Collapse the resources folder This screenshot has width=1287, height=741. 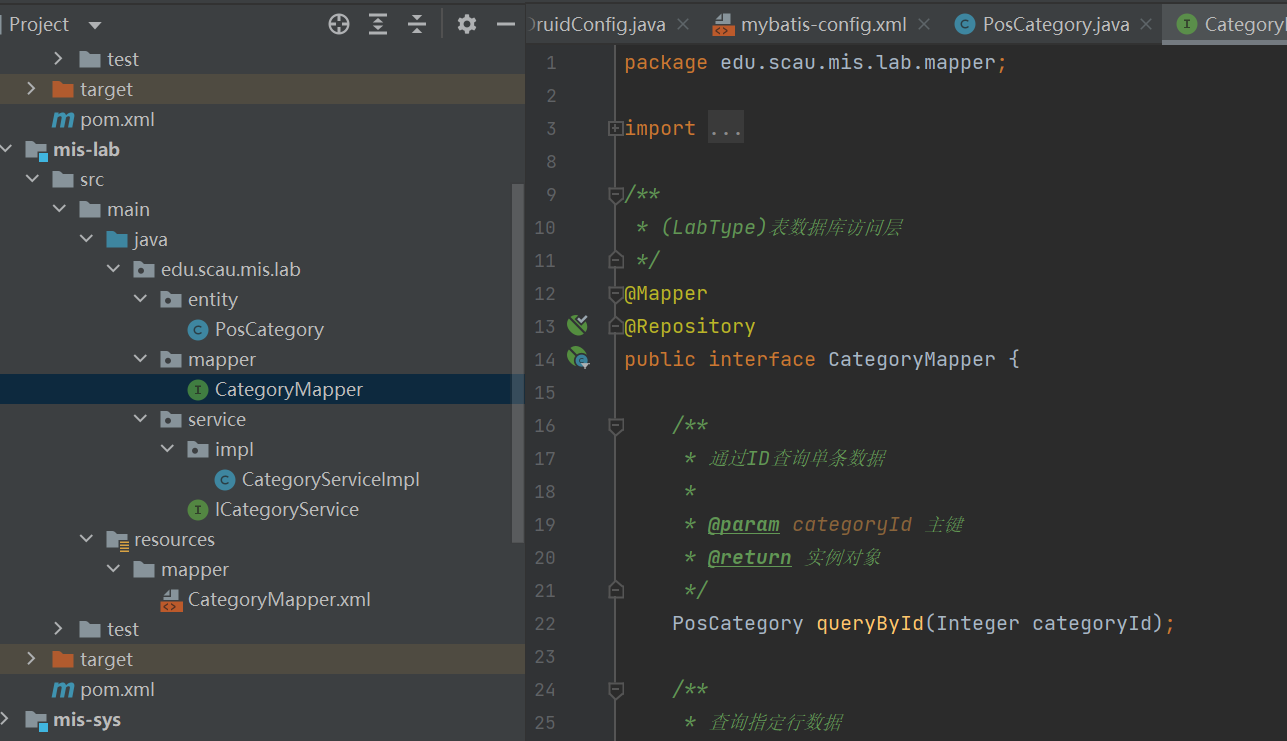point(86,539)
